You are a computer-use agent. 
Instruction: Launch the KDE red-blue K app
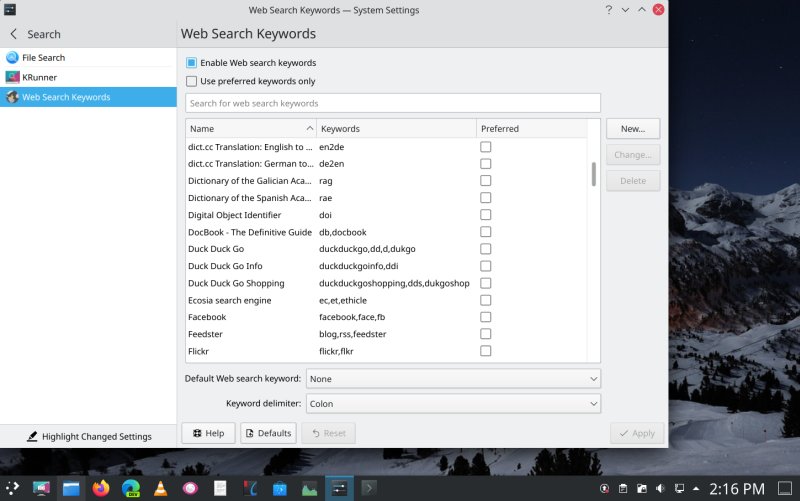pos(250,488)
